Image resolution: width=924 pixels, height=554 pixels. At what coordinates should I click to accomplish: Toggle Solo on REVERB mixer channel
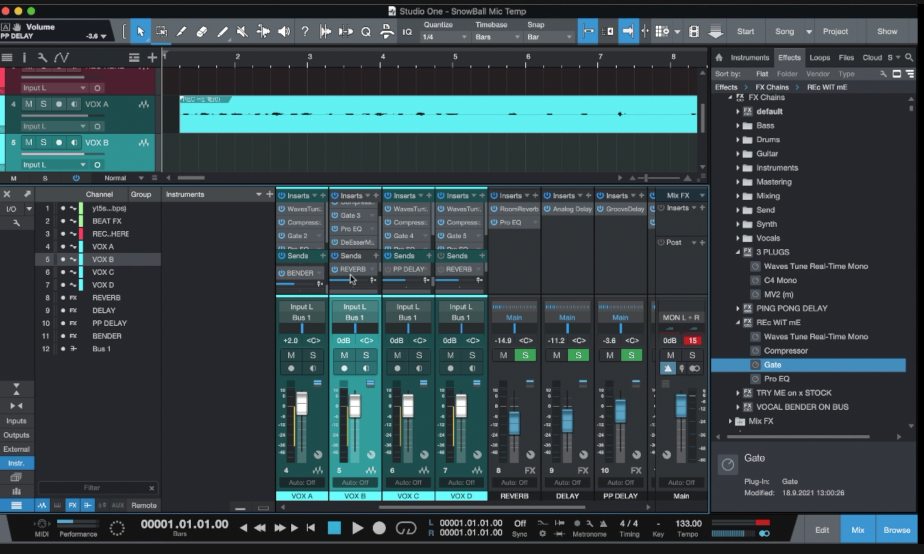(x=525, y=355)
